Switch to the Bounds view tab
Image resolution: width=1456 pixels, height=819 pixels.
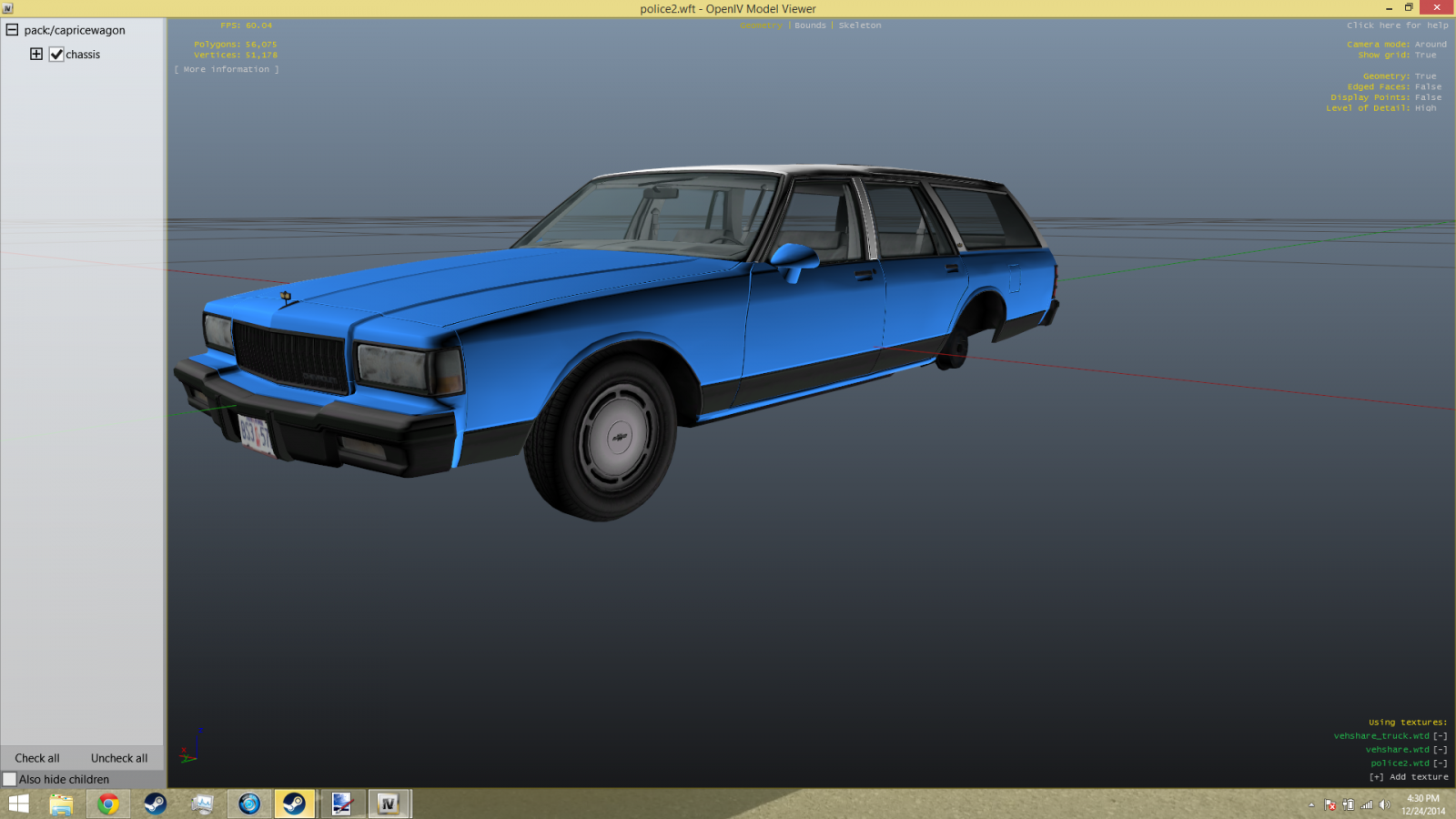(810, 25)
